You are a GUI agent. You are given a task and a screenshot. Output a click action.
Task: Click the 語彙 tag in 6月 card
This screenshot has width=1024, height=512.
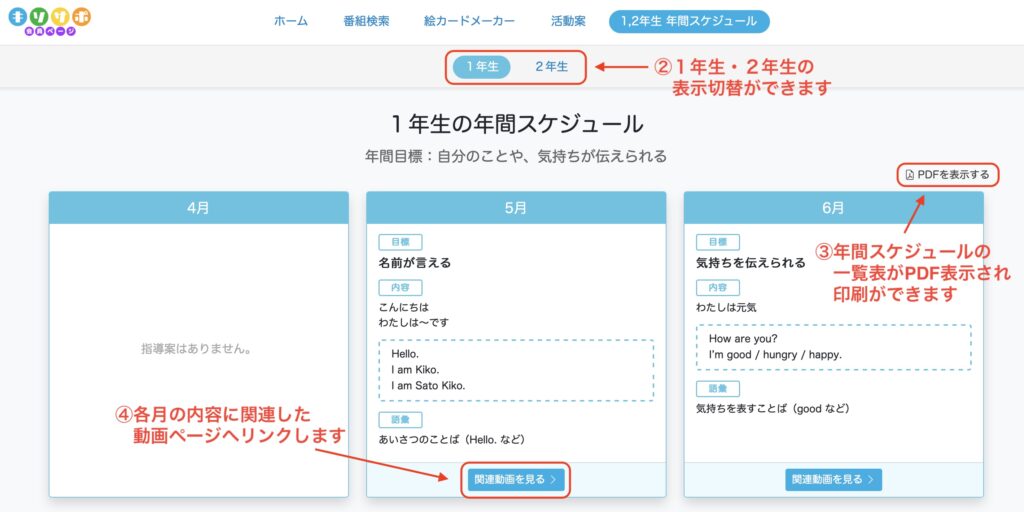coord(718,389)
